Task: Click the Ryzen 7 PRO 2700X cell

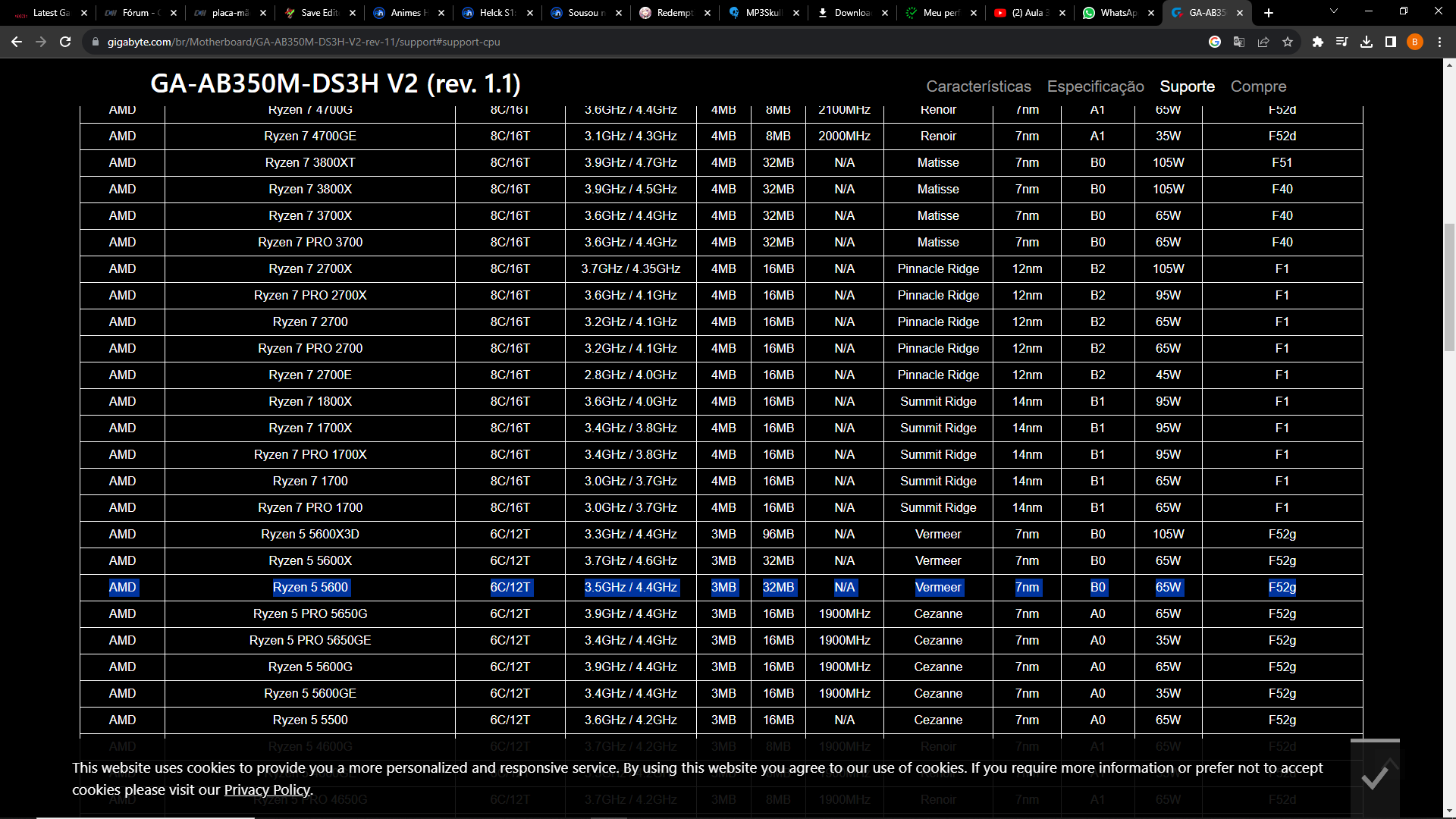Action: tap(310, 295)
